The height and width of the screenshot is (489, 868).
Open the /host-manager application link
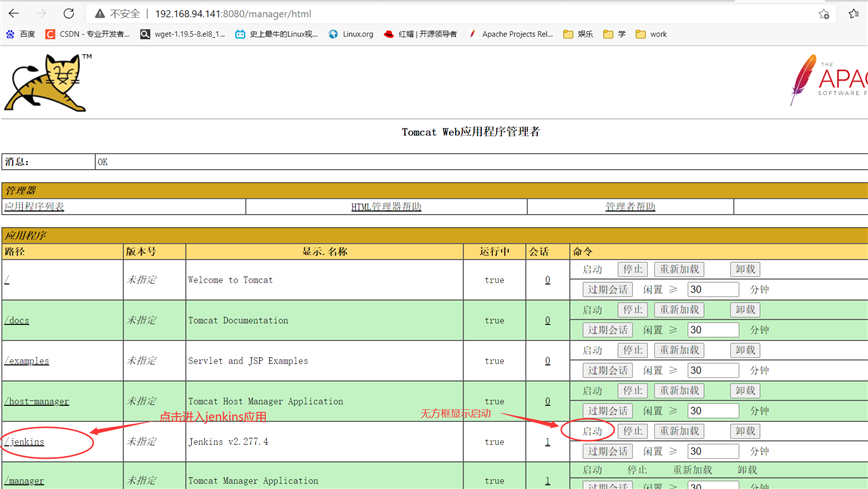[x=37, y=401]
